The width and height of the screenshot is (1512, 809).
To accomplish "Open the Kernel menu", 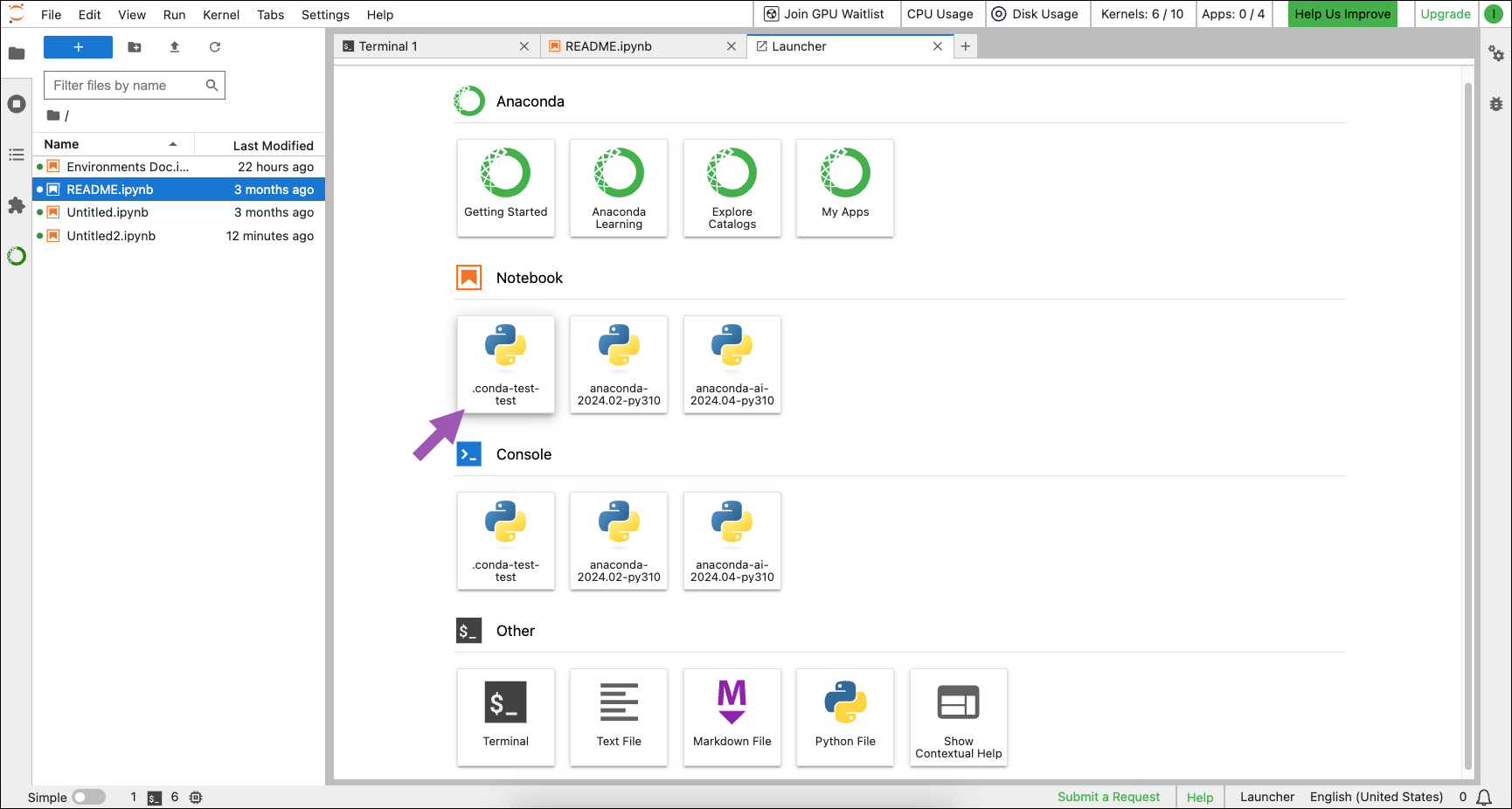I will (221, 15).
